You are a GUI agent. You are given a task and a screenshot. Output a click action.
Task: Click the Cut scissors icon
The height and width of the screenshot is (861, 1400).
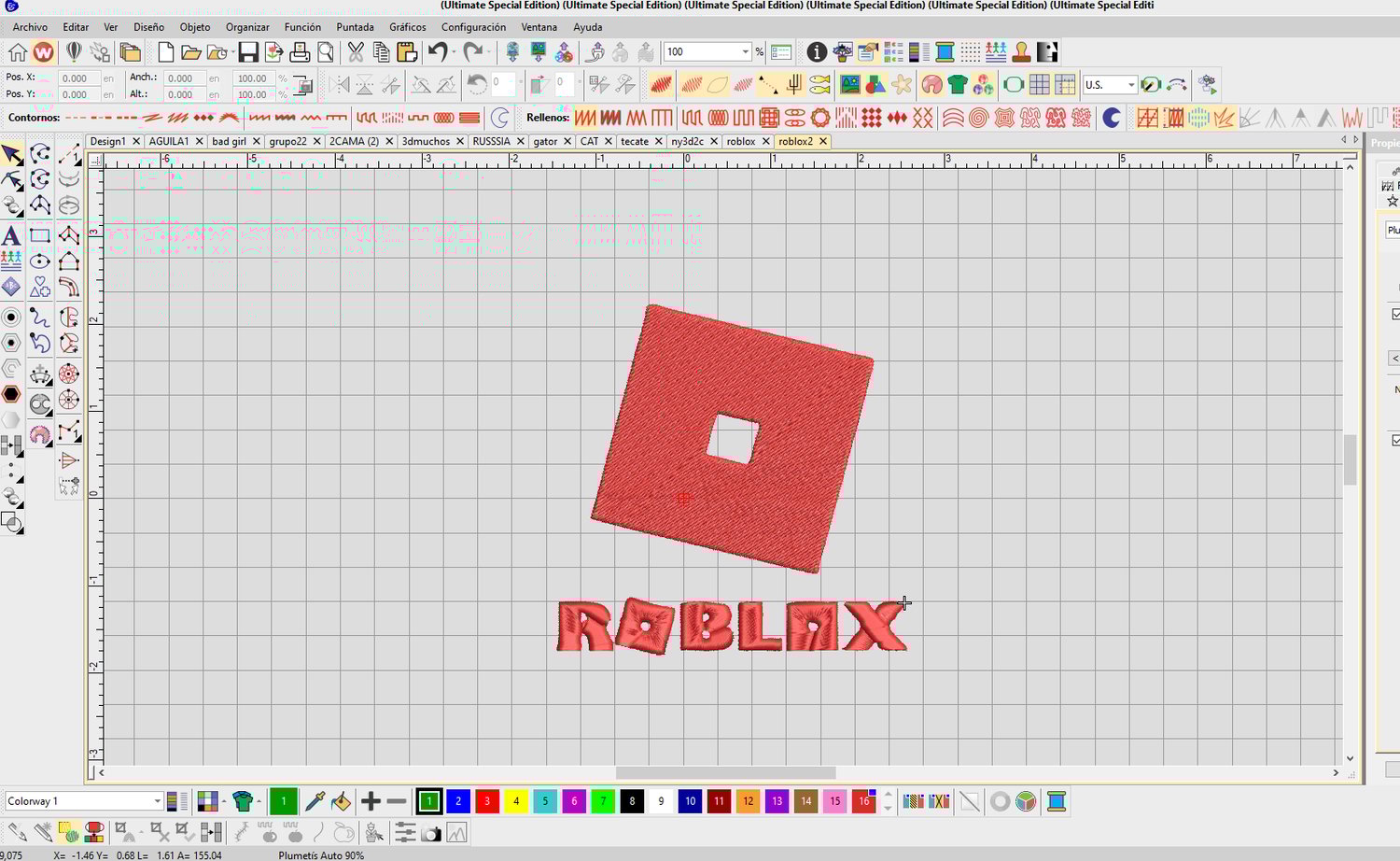356,52
